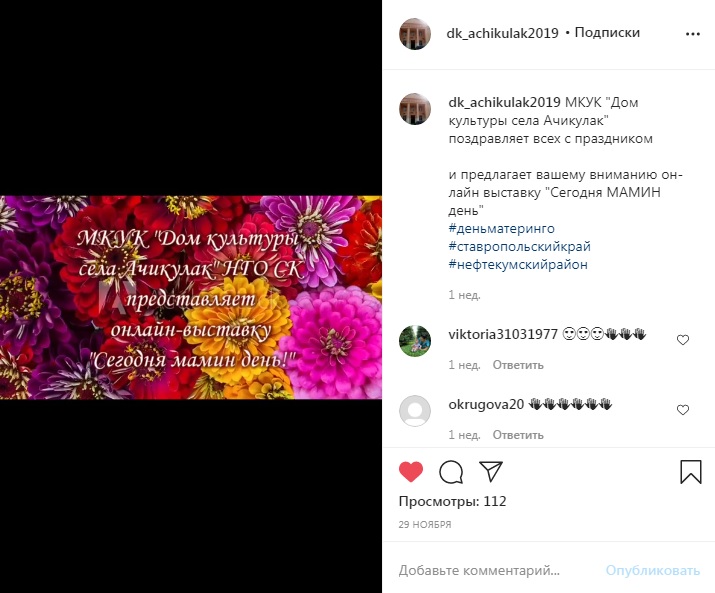View viktoria31031977's profile avatar
Image resolution: width=715 pixels, height=593 pixels.
point(415,341)
